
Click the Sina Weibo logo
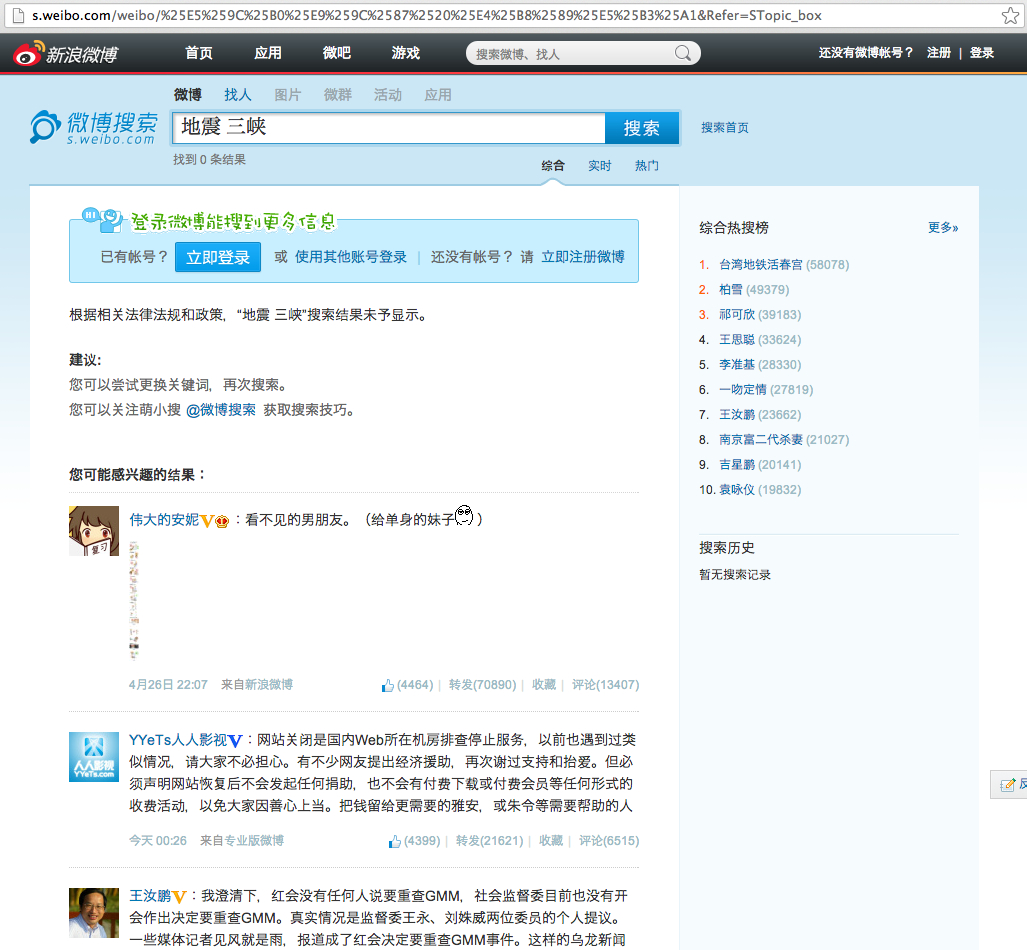(65, 54)
